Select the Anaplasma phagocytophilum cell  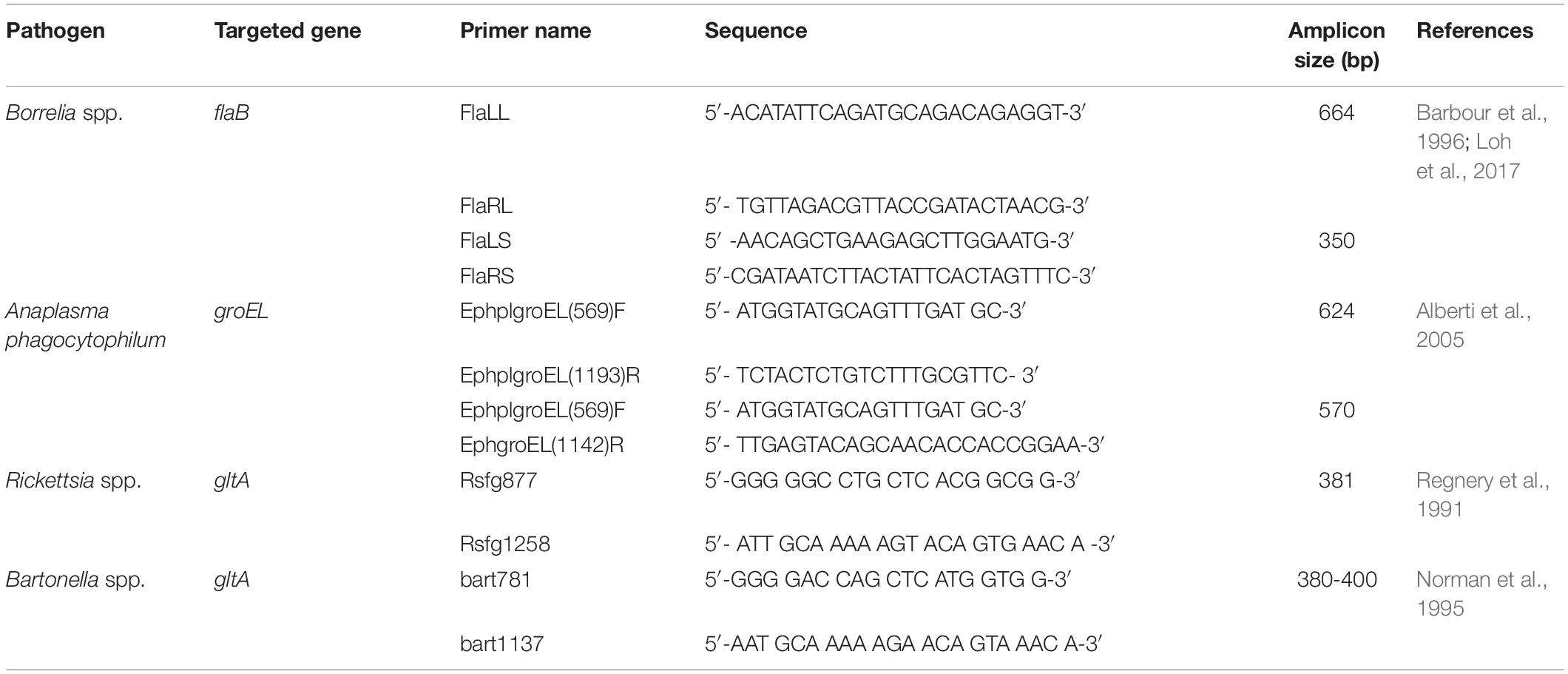click(x=86, y=325)
